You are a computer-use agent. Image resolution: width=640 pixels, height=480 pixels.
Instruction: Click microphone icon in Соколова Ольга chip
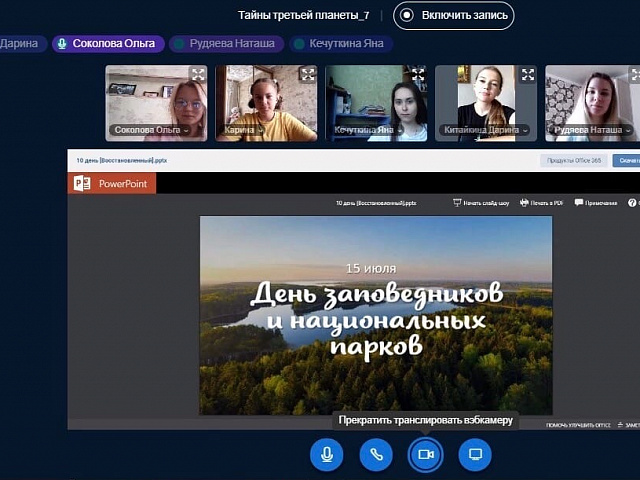coord(62,44)
